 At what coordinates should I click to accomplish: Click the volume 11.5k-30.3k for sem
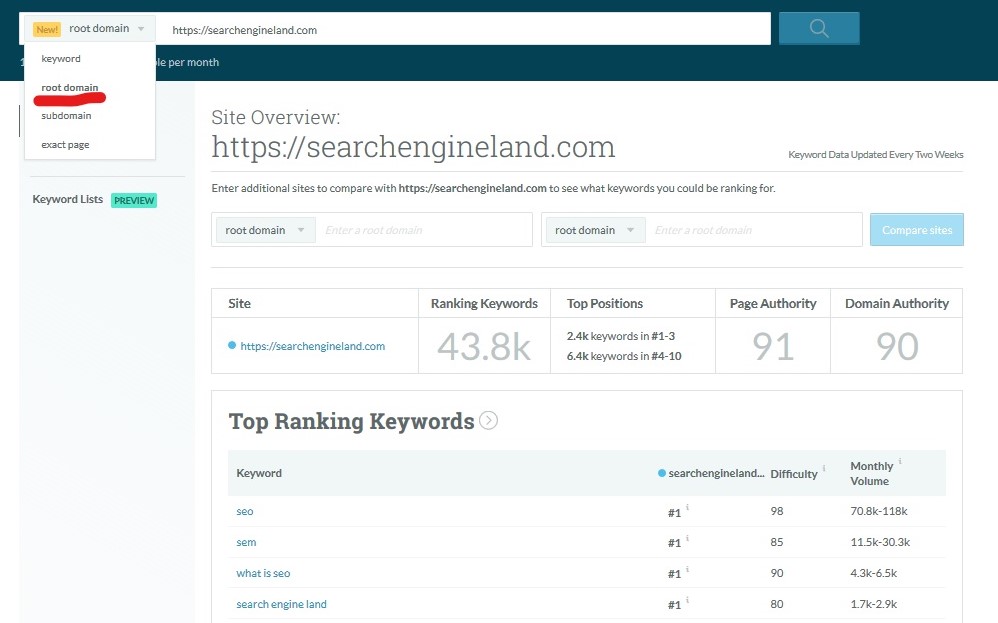coord(880,542)
